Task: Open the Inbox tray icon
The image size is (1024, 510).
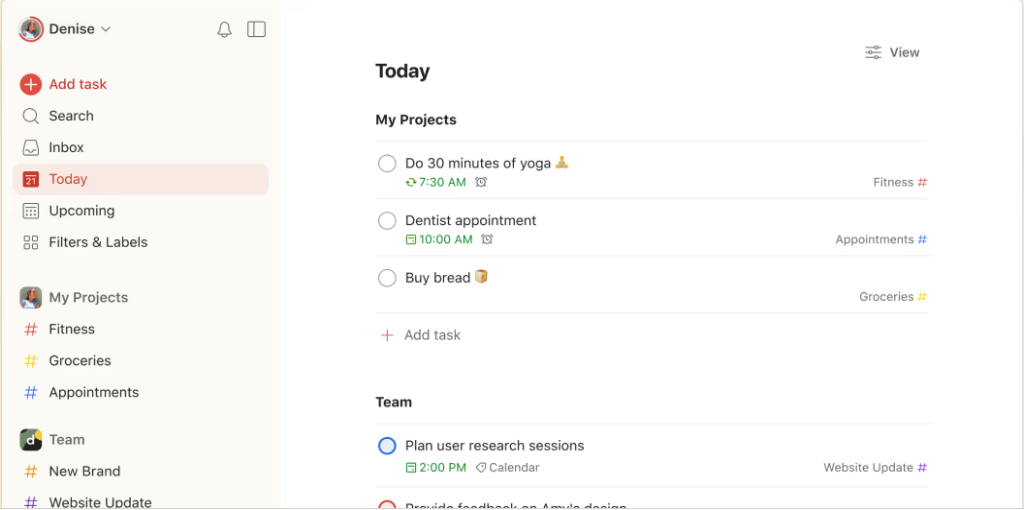Action: [x=31, y=148]
